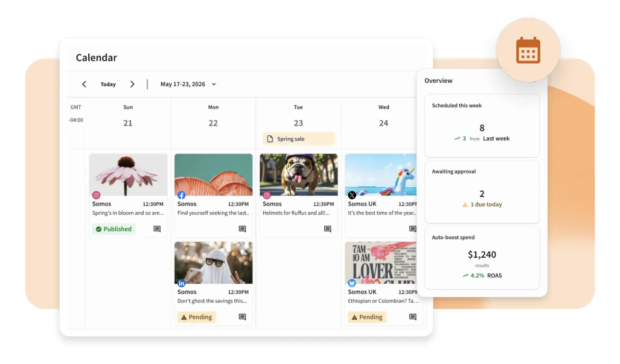The height and width of the screenshot is (364, 620).
Task: Click the "It's the best time of the year.." caption
Action: (x=382, y=213)
